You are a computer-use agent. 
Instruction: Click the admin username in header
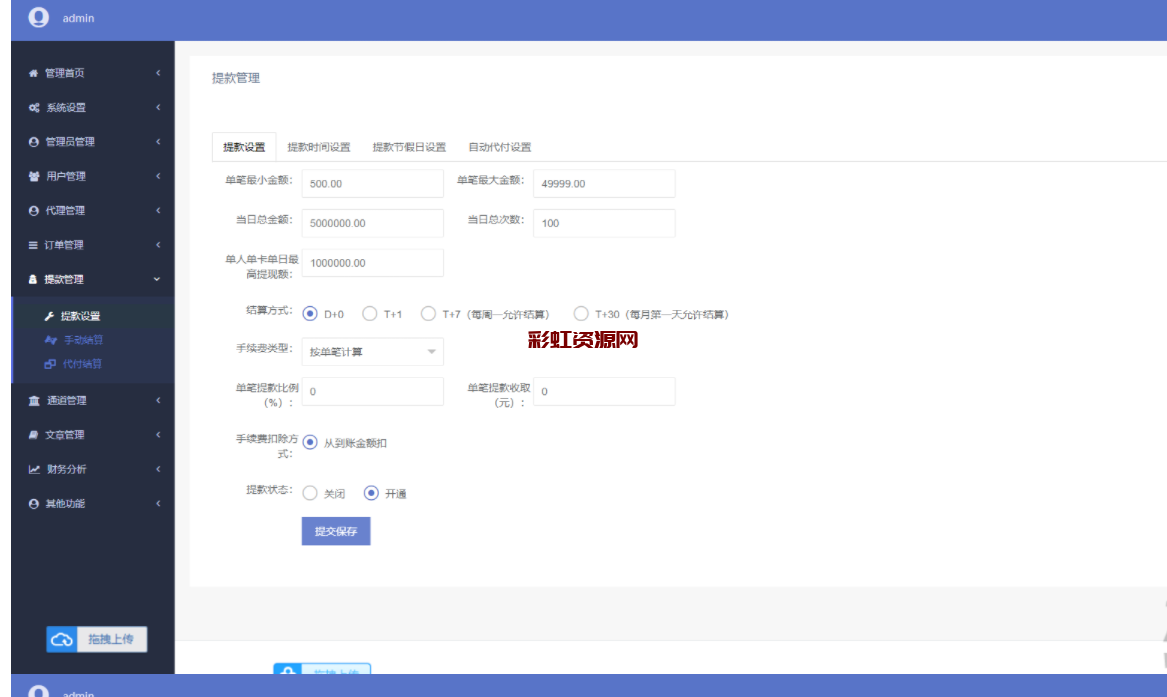coord(78,18)
